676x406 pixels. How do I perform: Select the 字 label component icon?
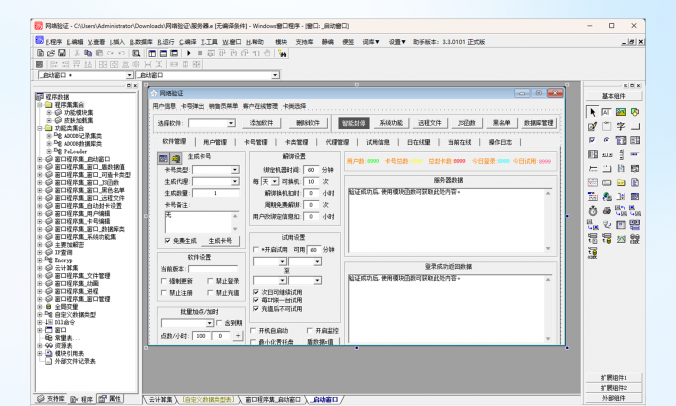pos(621,126)
